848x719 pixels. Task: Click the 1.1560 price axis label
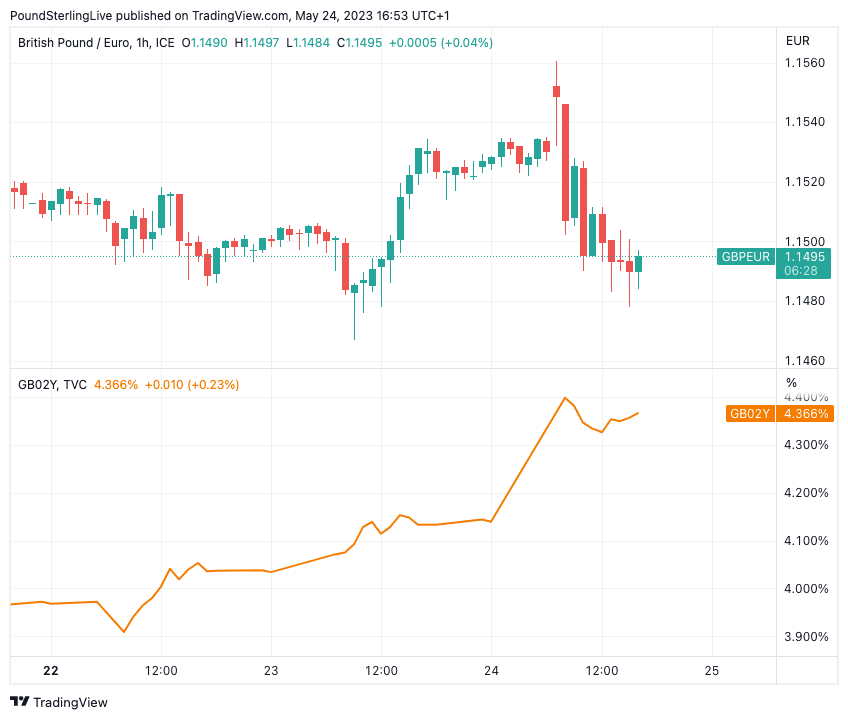coord(804,63)
